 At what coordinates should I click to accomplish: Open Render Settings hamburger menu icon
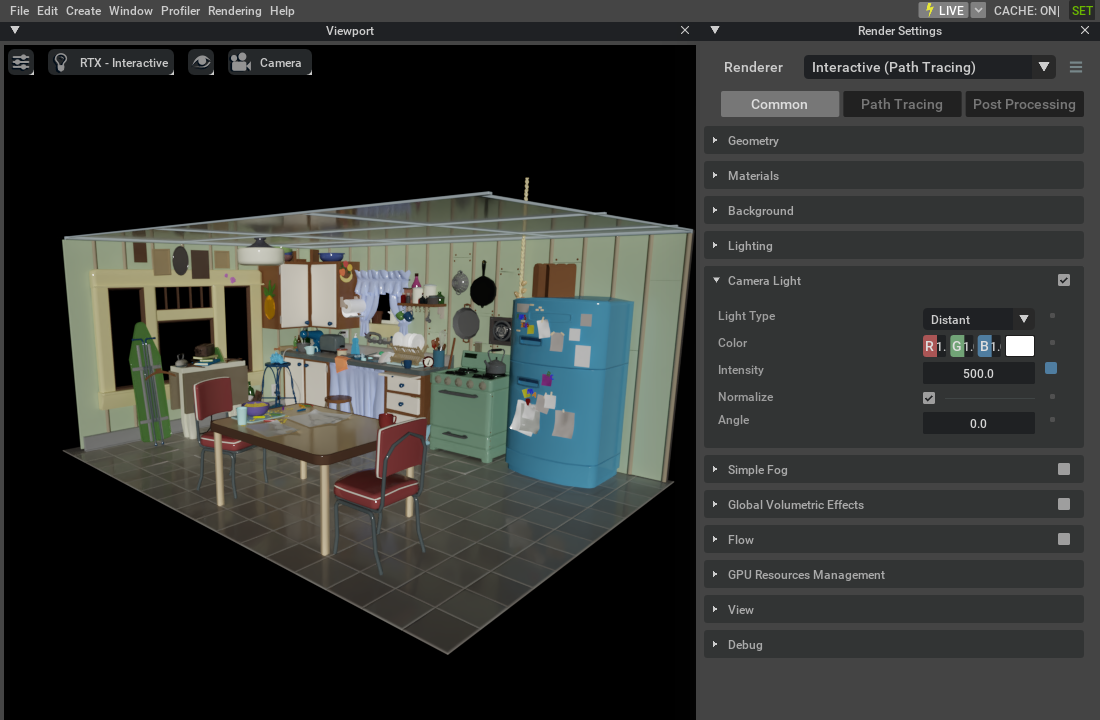[x=1075, y=67]
